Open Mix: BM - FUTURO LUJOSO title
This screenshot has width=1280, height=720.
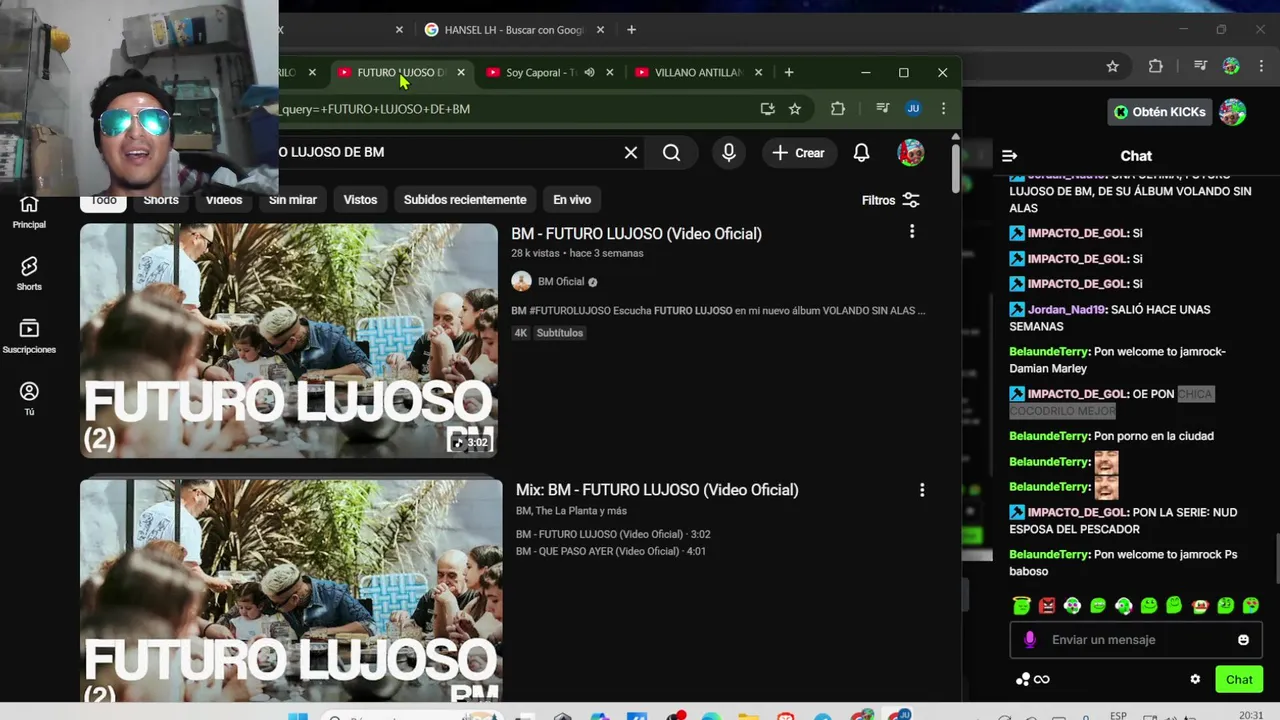[657, 490]
